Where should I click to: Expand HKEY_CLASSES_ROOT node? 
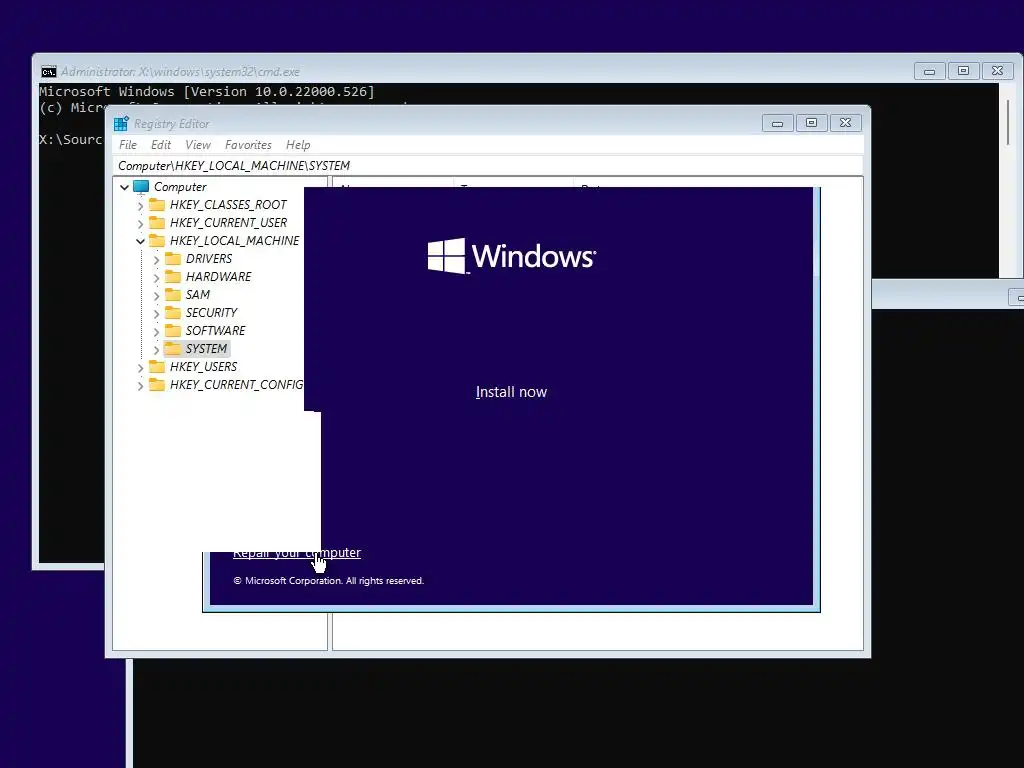140,206
